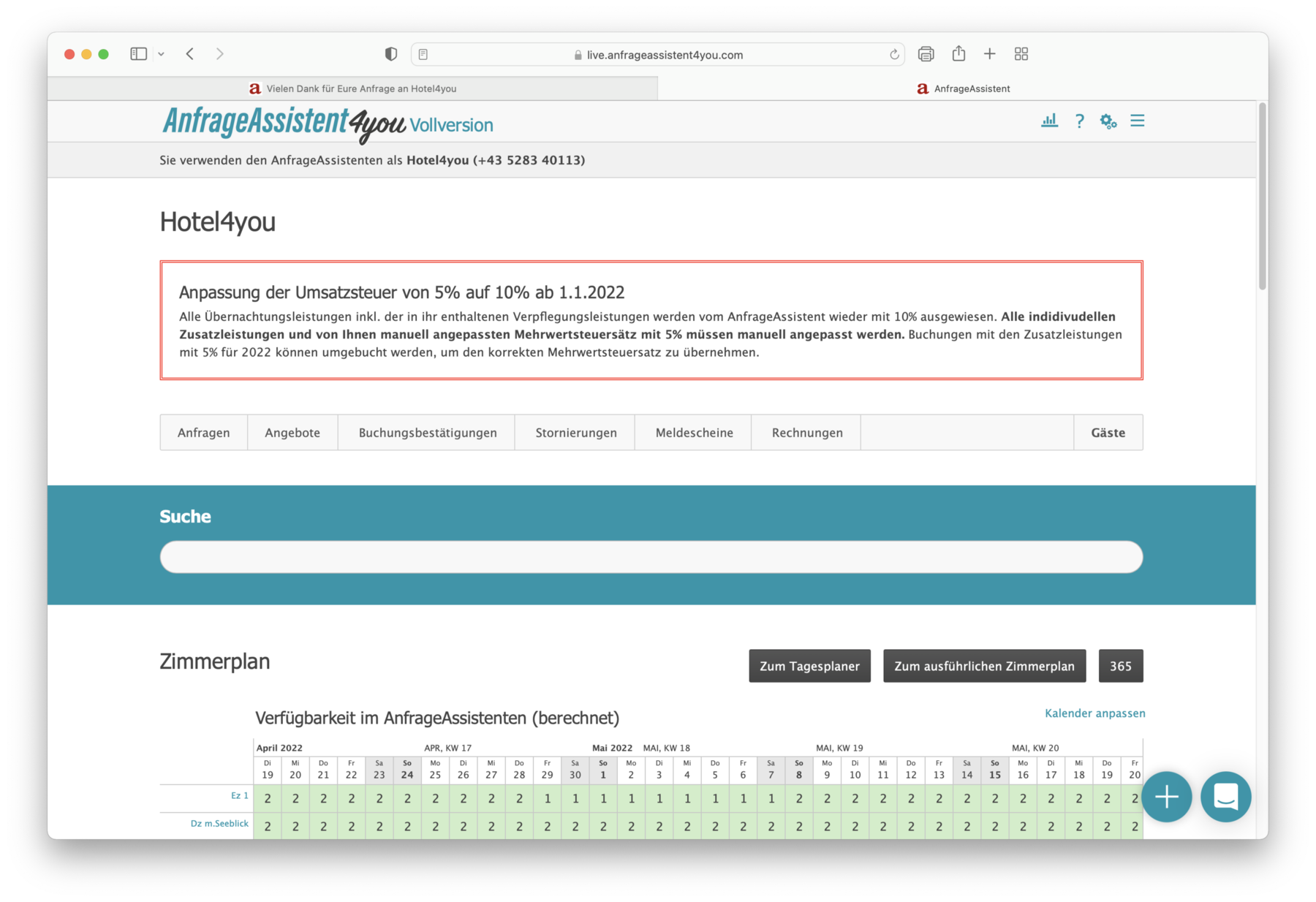Open the Stornierungen tab
The image size is (1316, 902).
576,433
